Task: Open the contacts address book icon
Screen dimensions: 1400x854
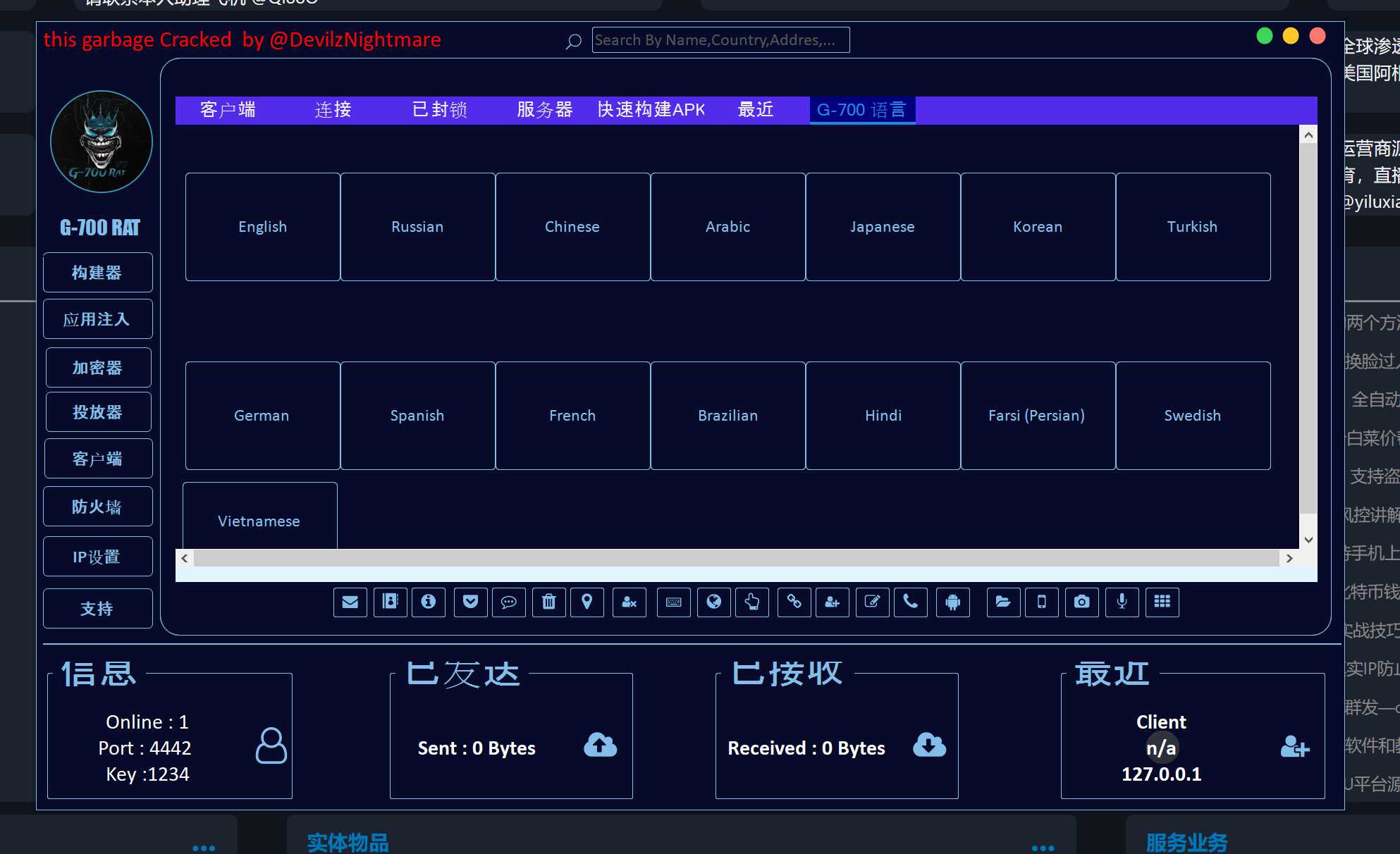Action: (390, 602)
